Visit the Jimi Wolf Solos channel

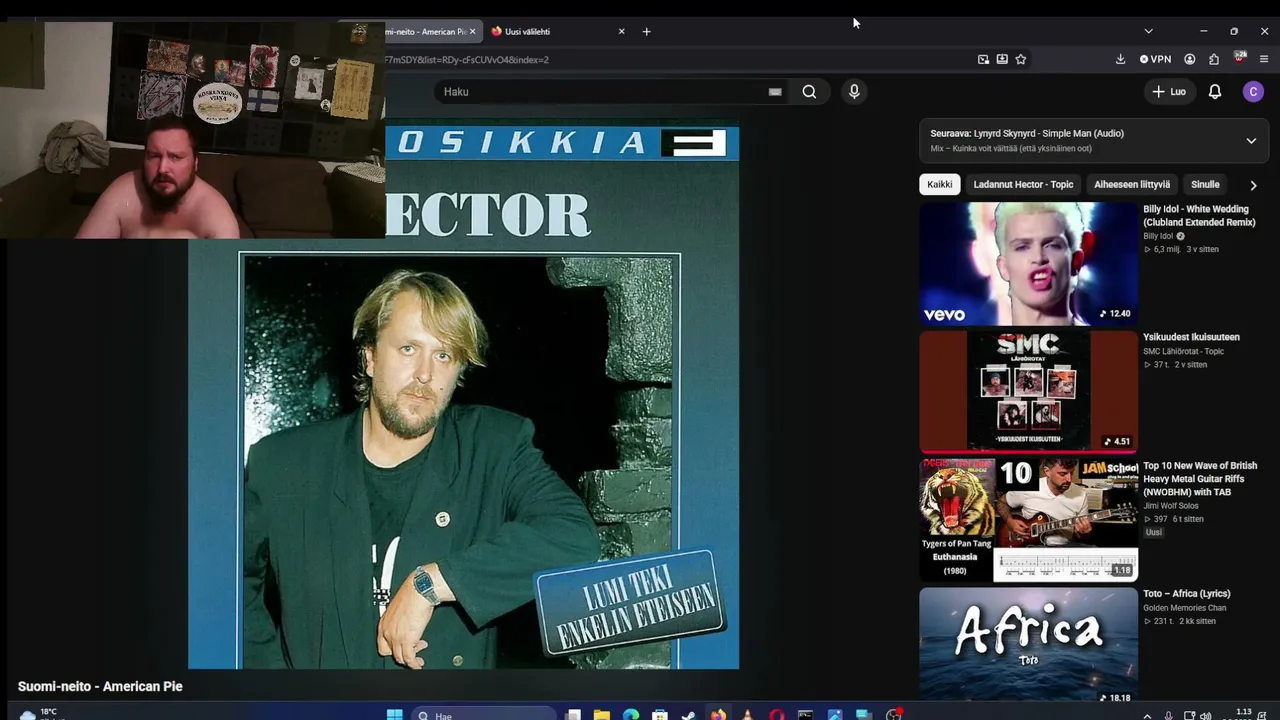(1170, 506)
